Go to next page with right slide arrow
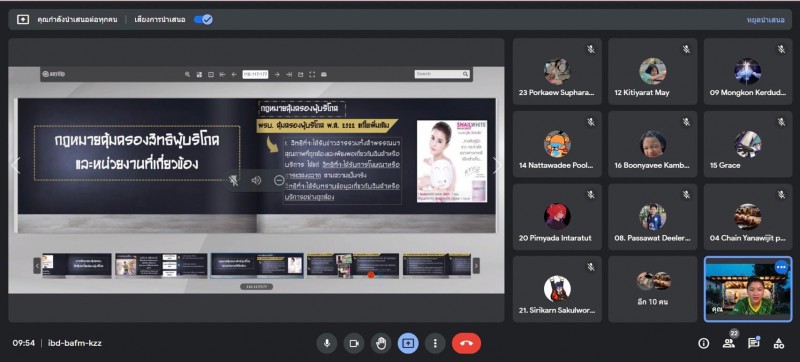The height and width of the screenshot is (362, 800). pyautogui.click(x=497, y=165)
